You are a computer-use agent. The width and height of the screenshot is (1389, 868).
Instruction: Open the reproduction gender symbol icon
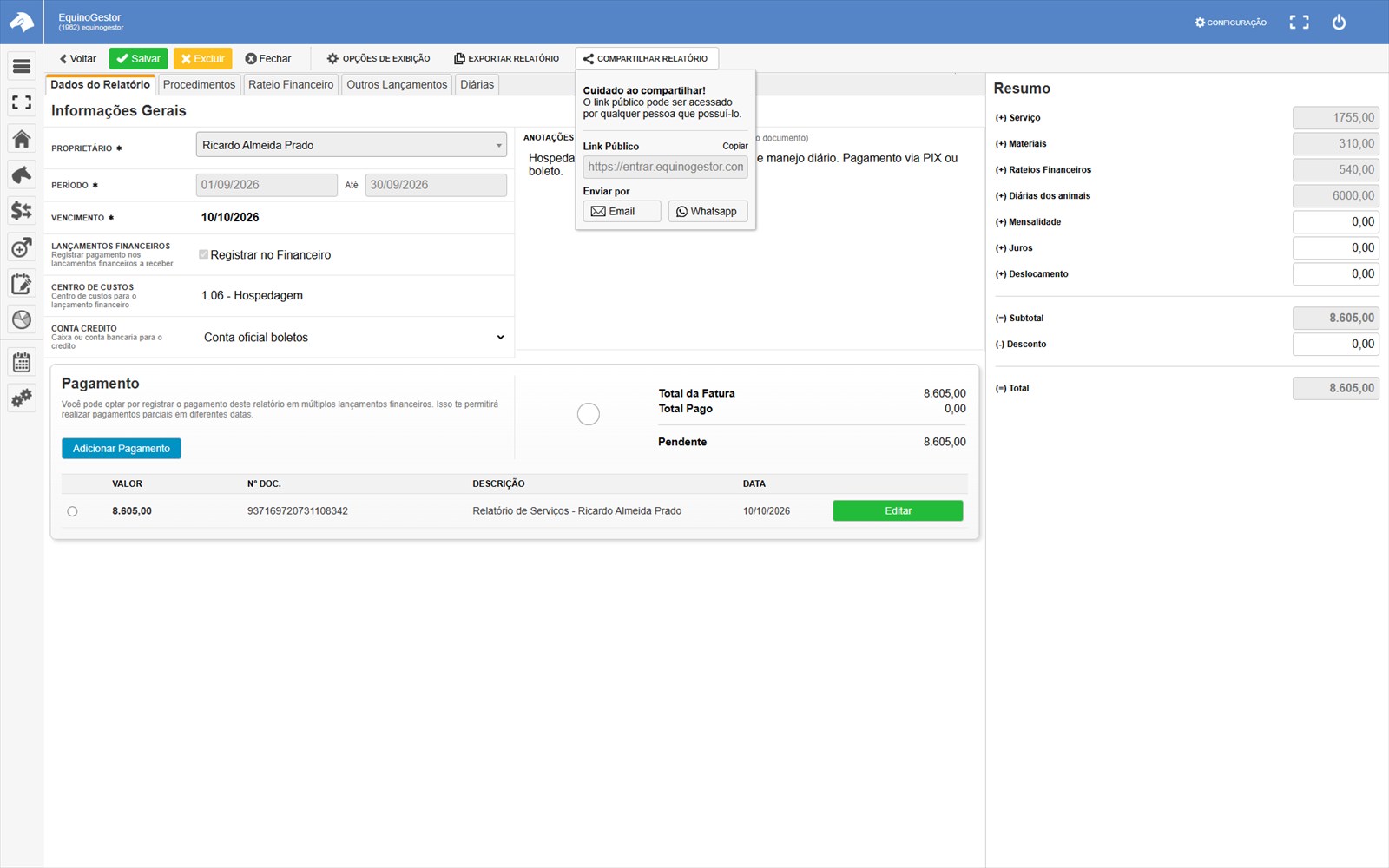pos(22,247)
